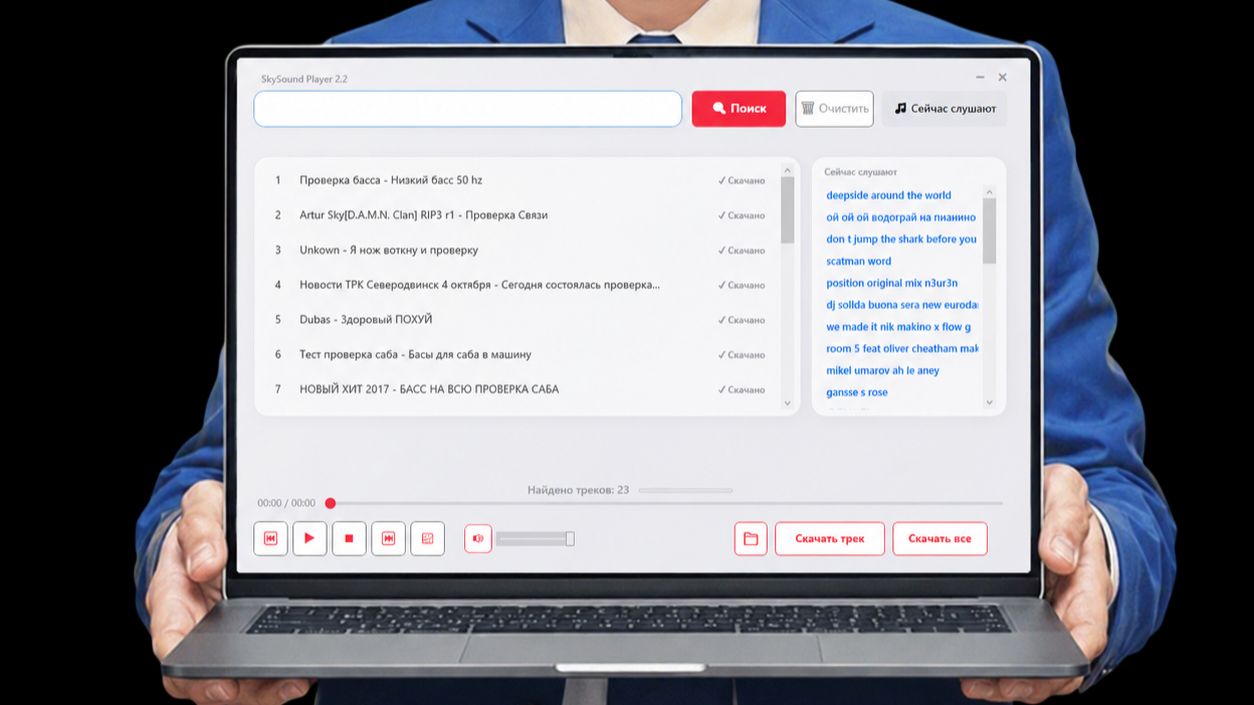1254x705 pixels.
Task: Skip to the previous track
Action: pos(270,538)
